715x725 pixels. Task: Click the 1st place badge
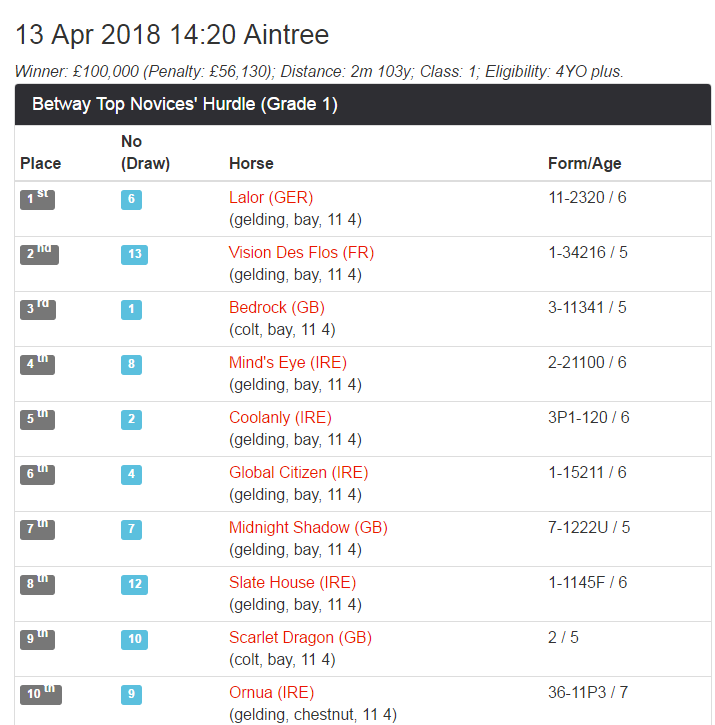tap(37, 199)
